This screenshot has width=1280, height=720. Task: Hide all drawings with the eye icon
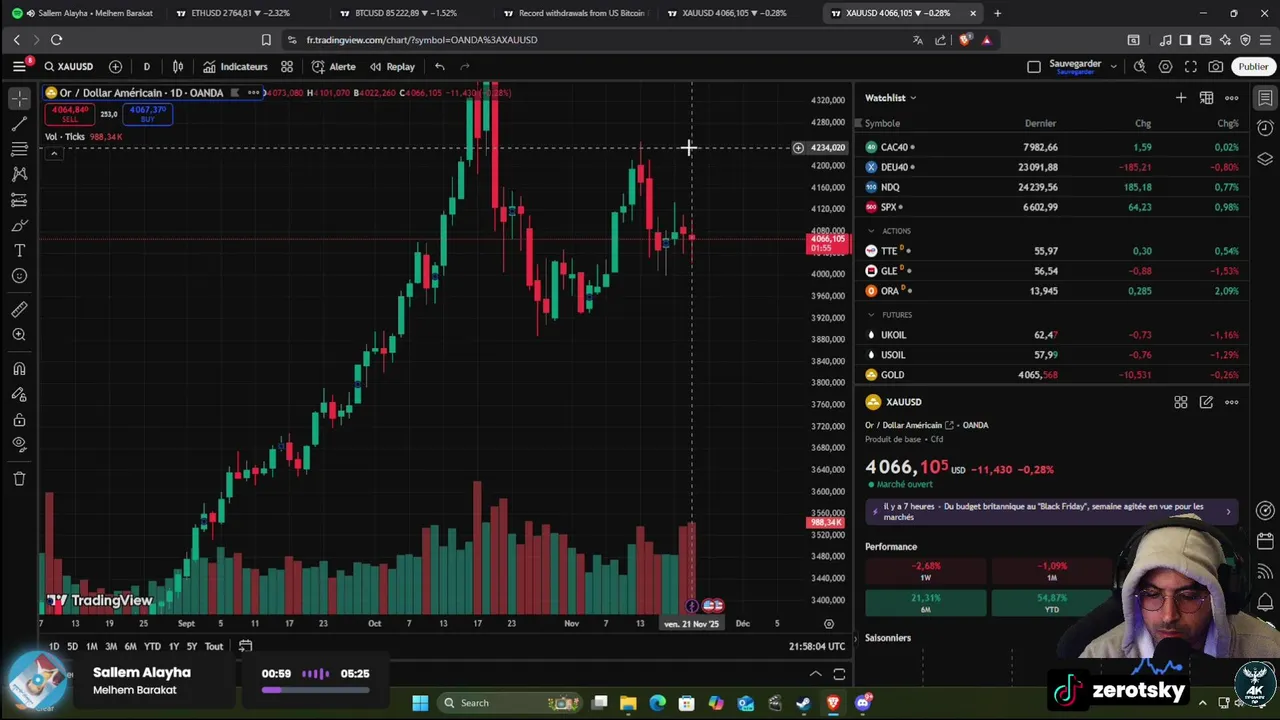click(x=19, y=444)
